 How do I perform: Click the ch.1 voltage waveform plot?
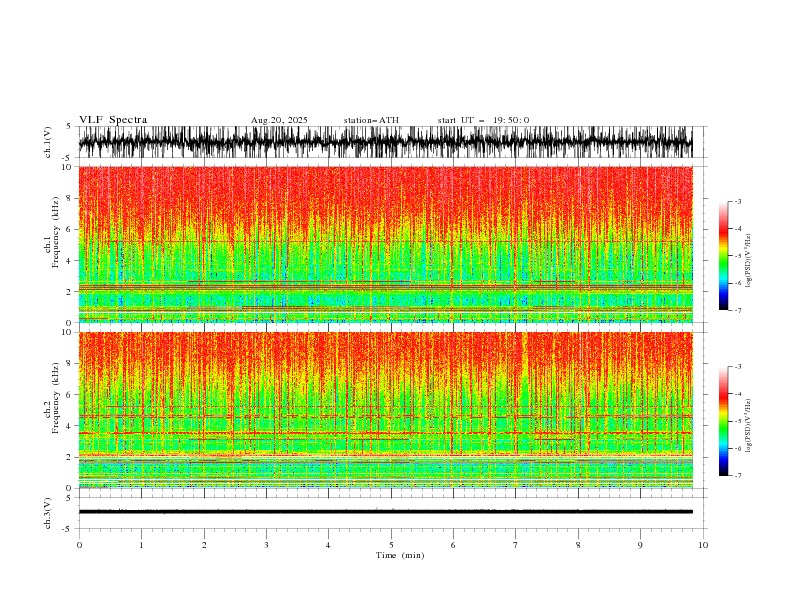click(385, 142)
